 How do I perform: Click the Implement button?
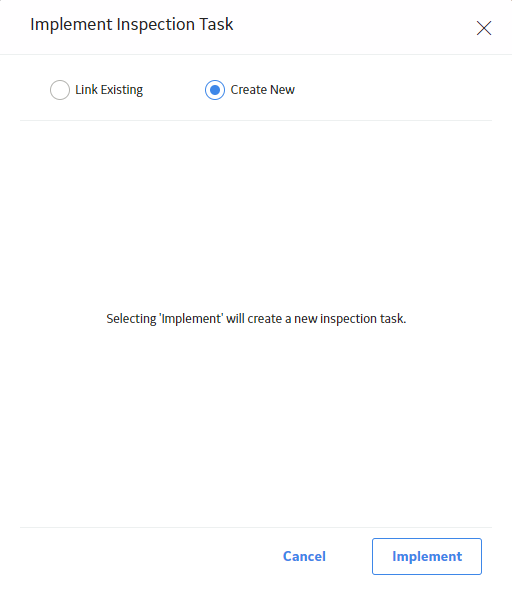427,556
